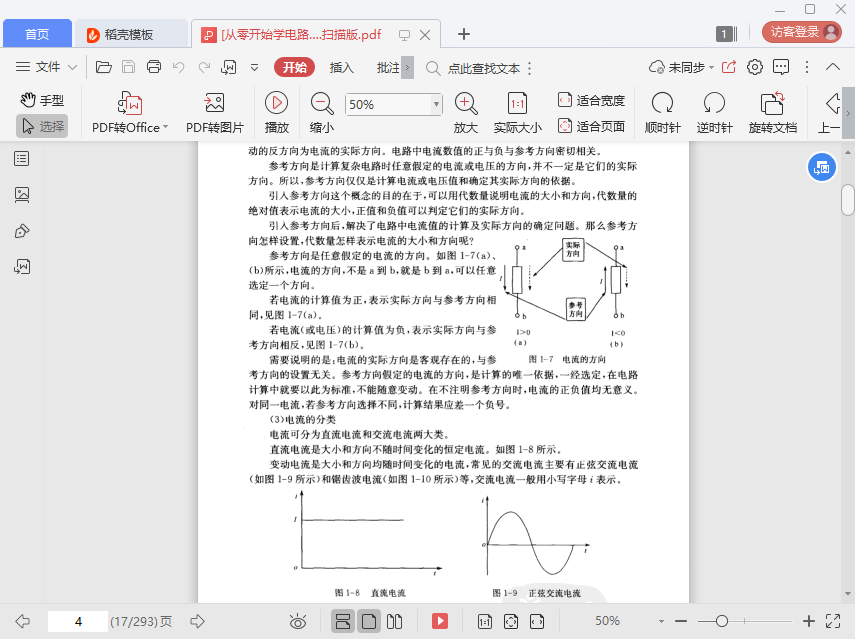
Task: Click PDF转图片 tool
Action: [215, 113]
